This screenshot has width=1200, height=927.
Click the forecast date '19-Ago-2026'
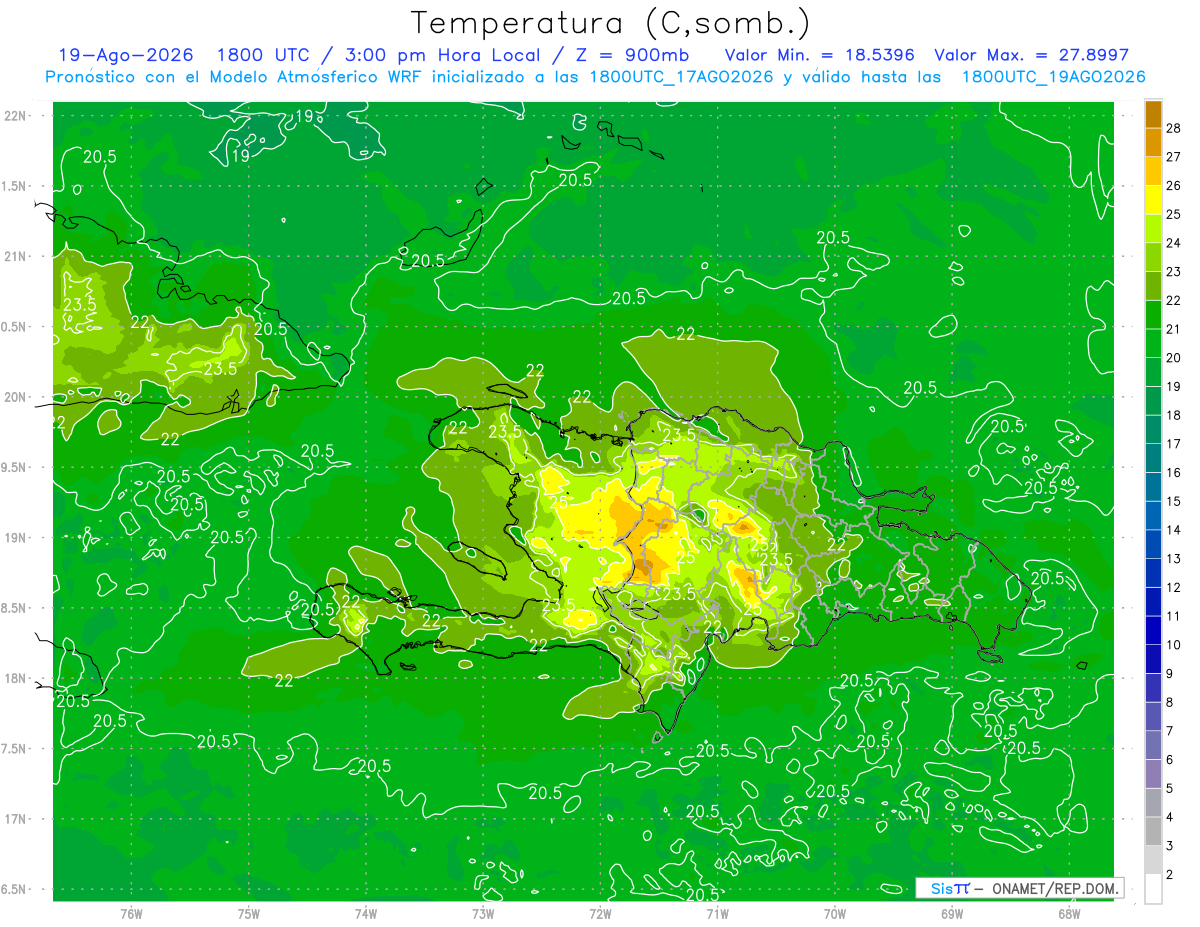(126, 55)
